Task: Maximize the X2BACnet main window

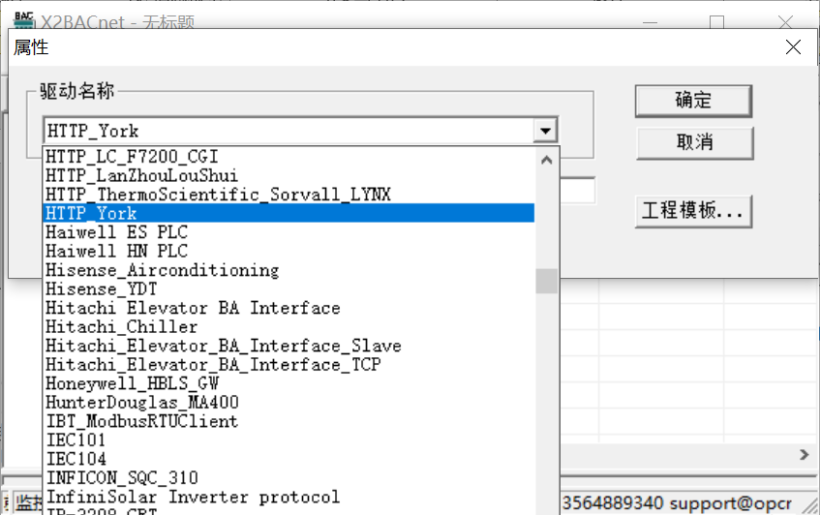Action: click(717, 22)
